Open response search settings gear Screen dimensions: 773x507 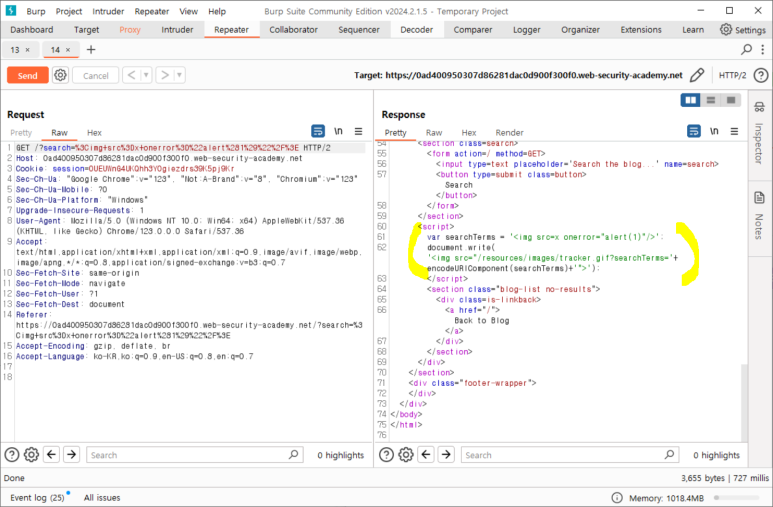(x=406, y=454)
